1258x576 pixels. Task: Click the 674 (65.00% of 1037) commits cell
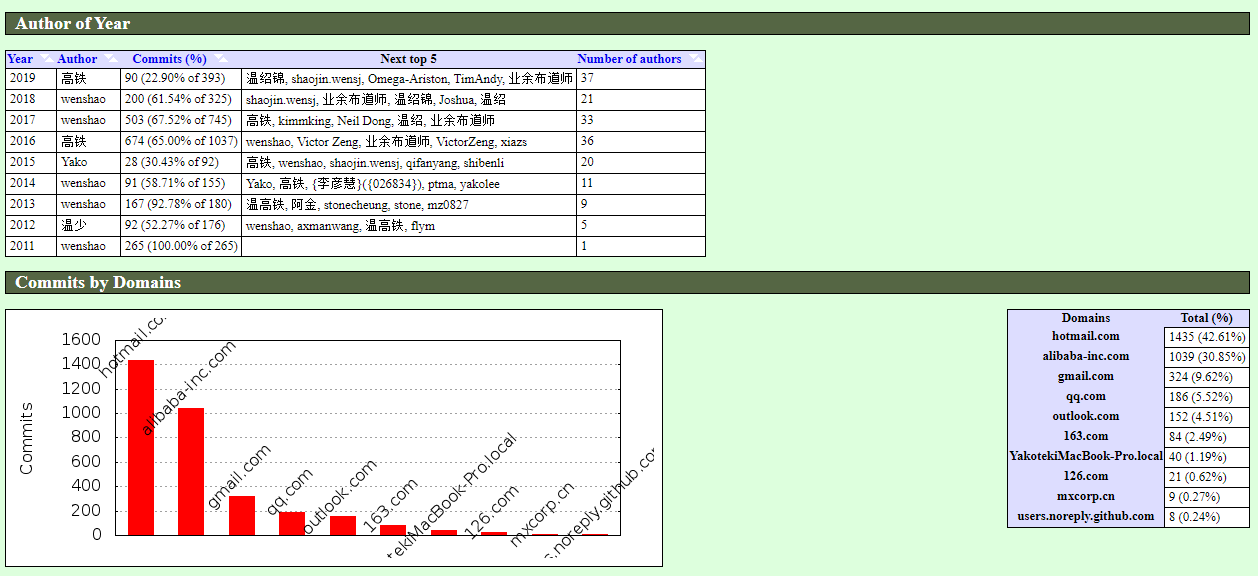[x=181, y=141]
